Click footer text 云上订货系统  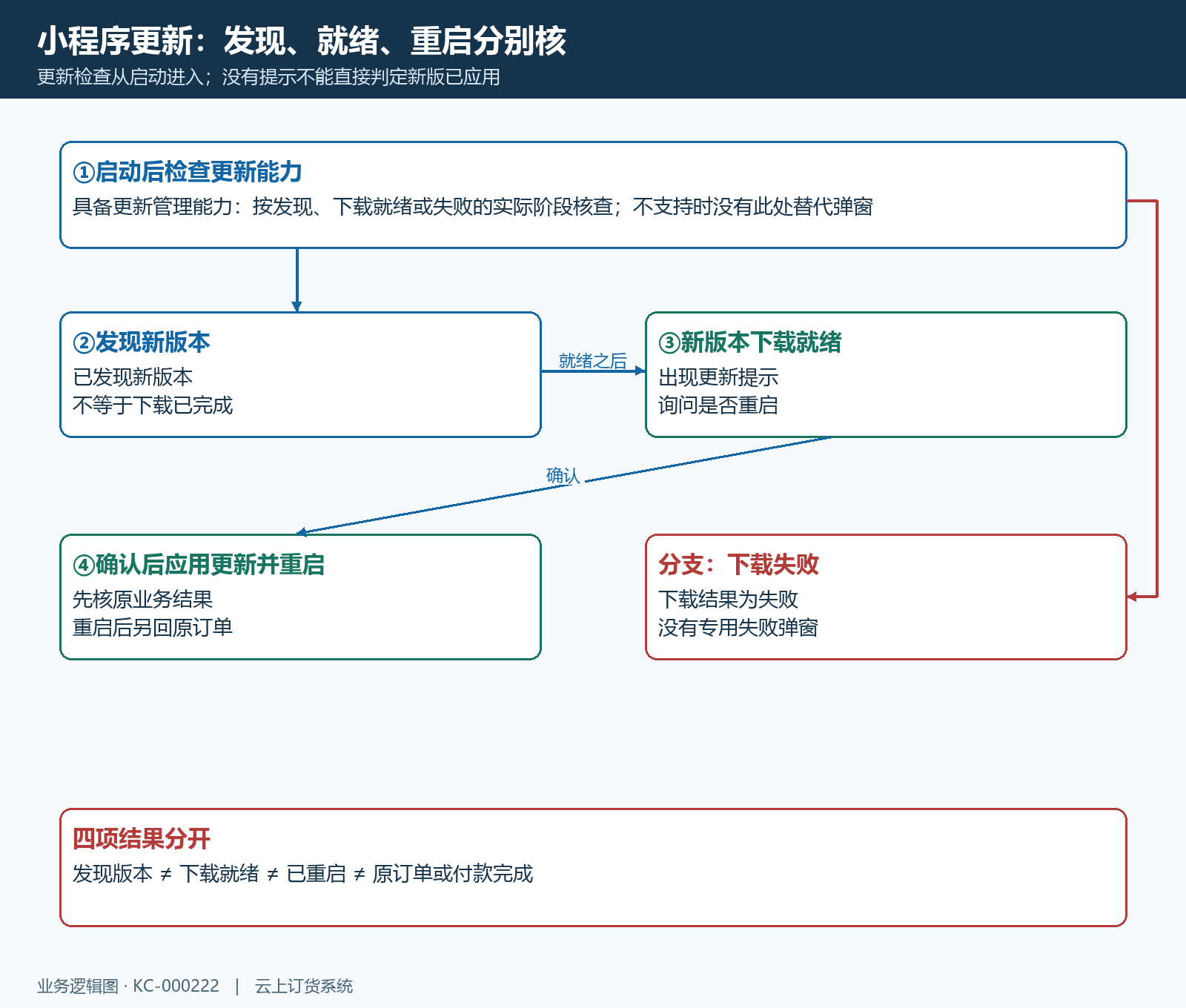point(304,987)
